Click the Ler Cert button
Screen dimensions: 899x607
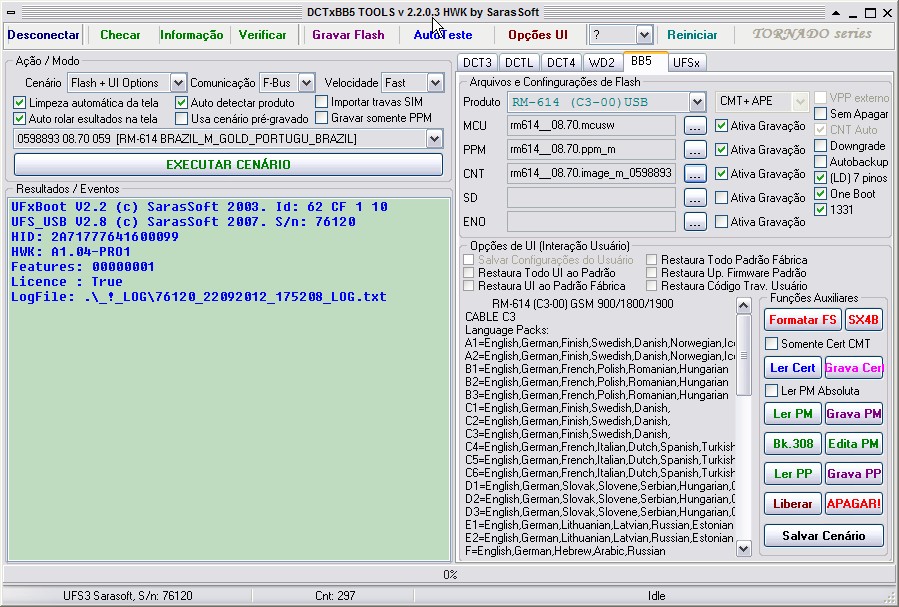(792, 367)
